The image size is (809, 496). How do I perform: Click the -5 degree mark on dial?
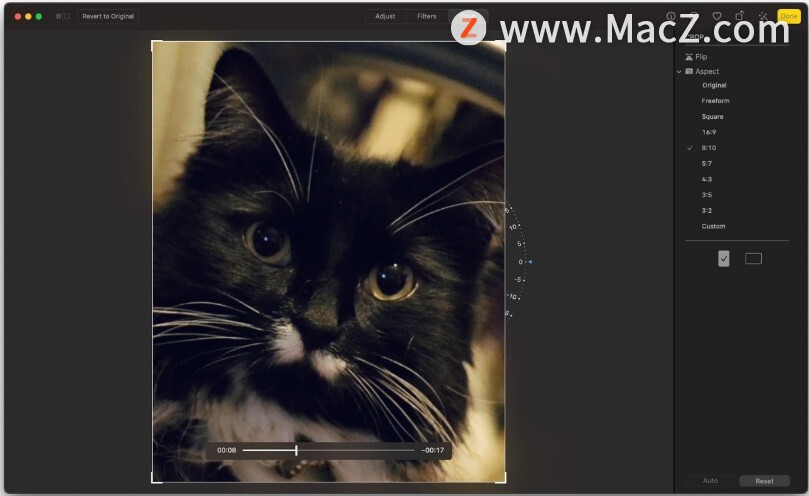517,279
